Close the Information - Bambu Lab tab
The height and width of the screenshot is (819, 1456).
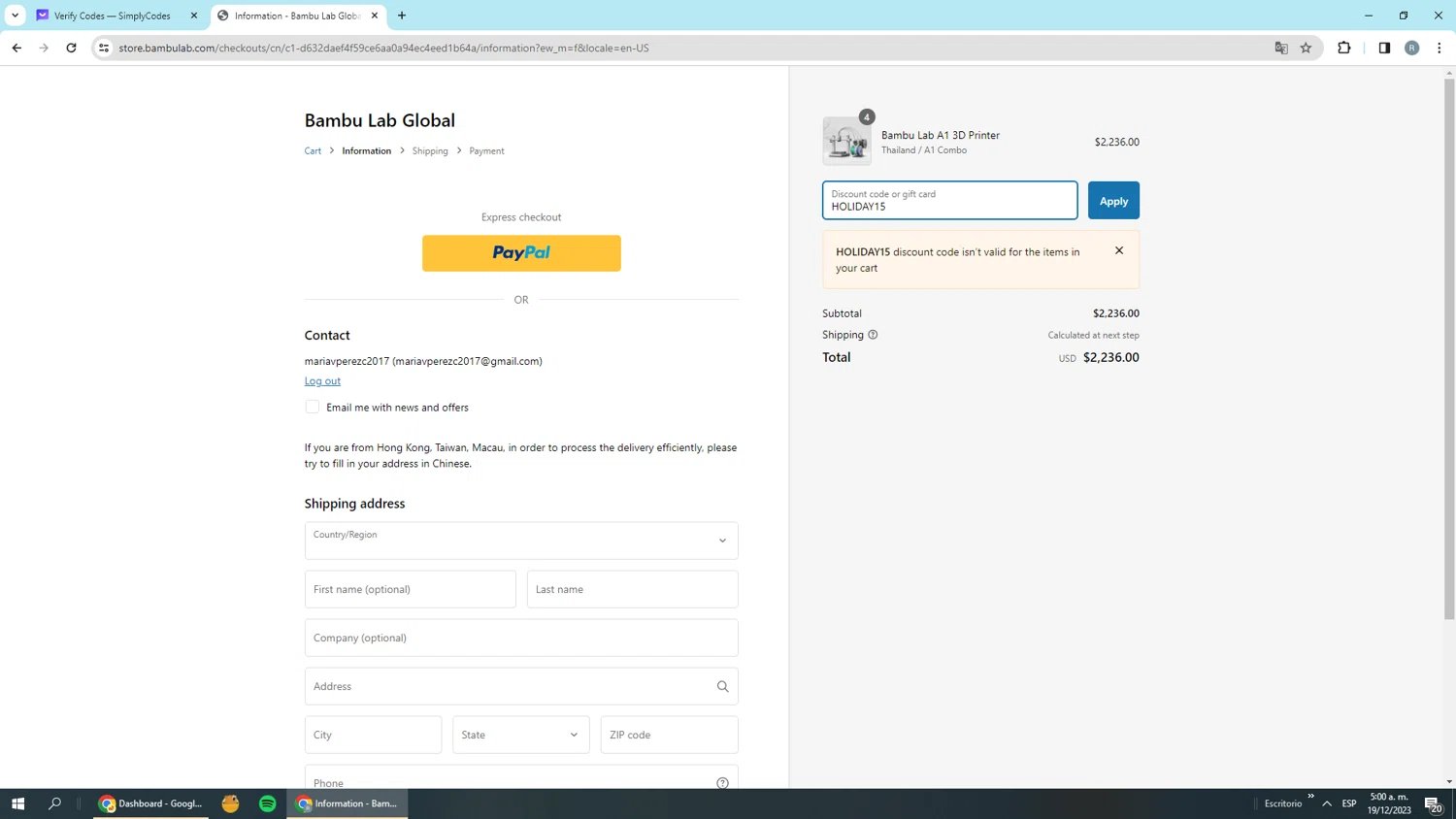(x=375, y=16)
